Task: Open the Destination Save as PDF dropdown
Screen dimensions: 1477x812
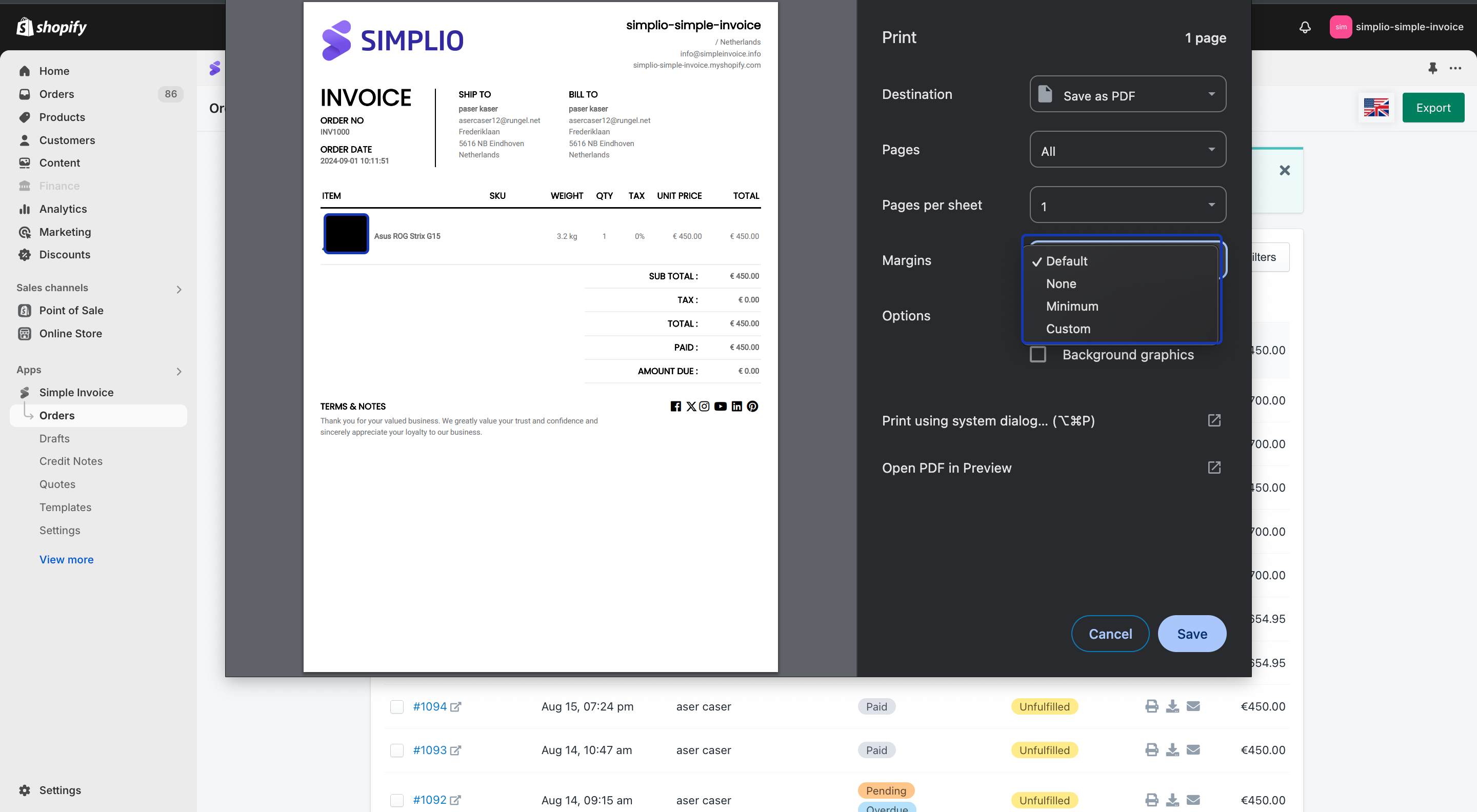Action: 1127,94
